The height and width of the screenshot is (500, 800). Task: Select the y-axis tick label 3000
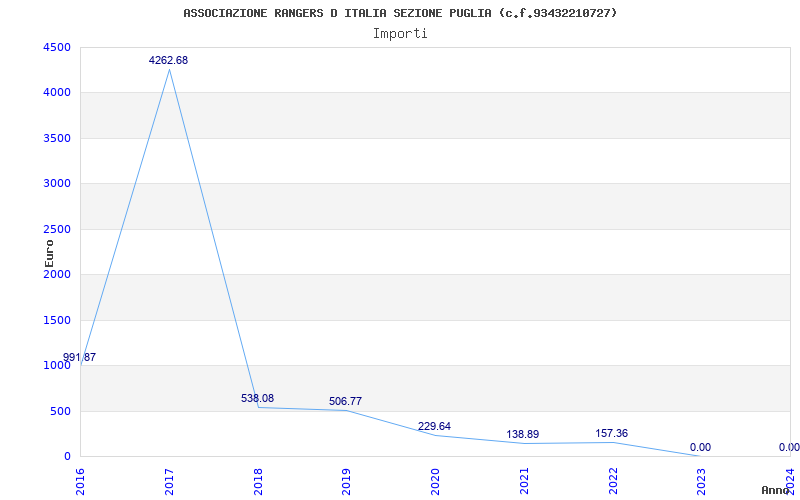click(57, 184)
